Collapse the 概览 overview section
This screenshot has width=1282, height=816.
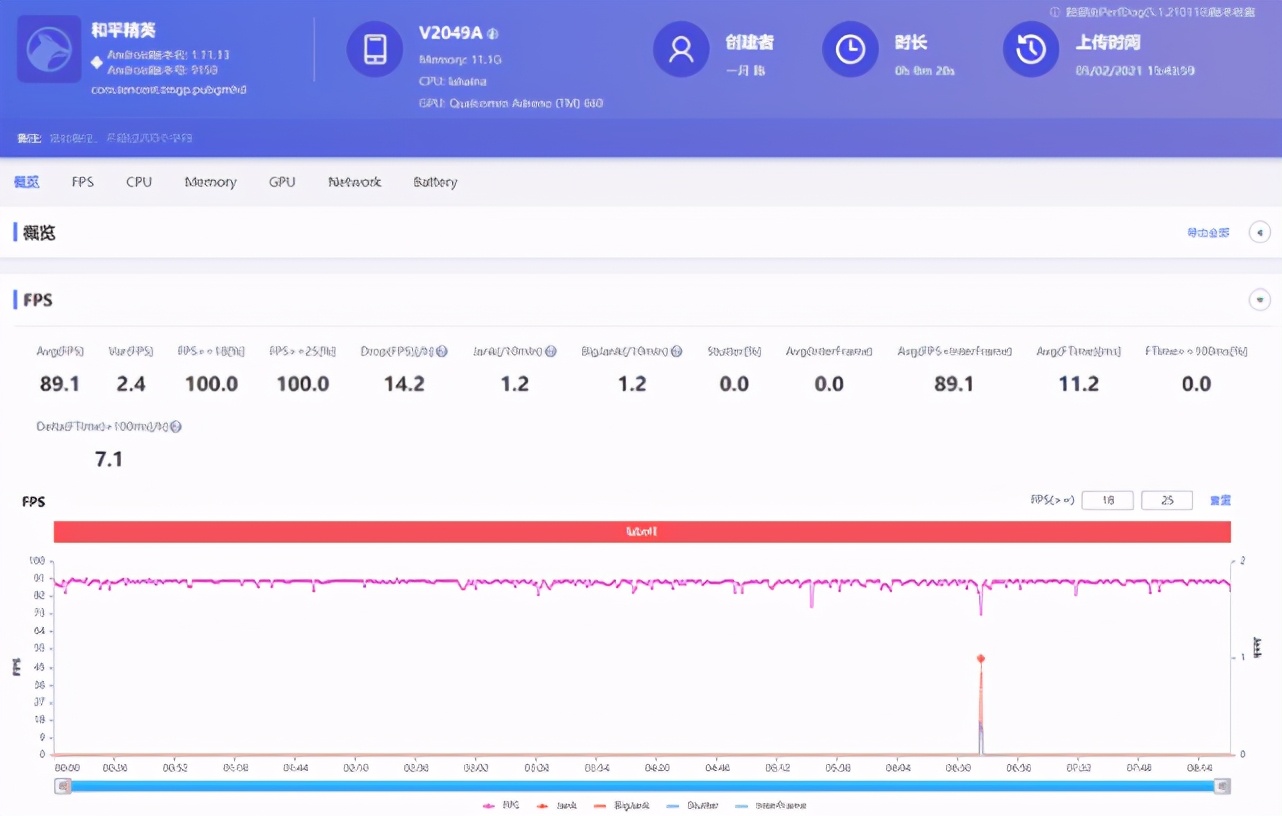tap(1259, 231)
